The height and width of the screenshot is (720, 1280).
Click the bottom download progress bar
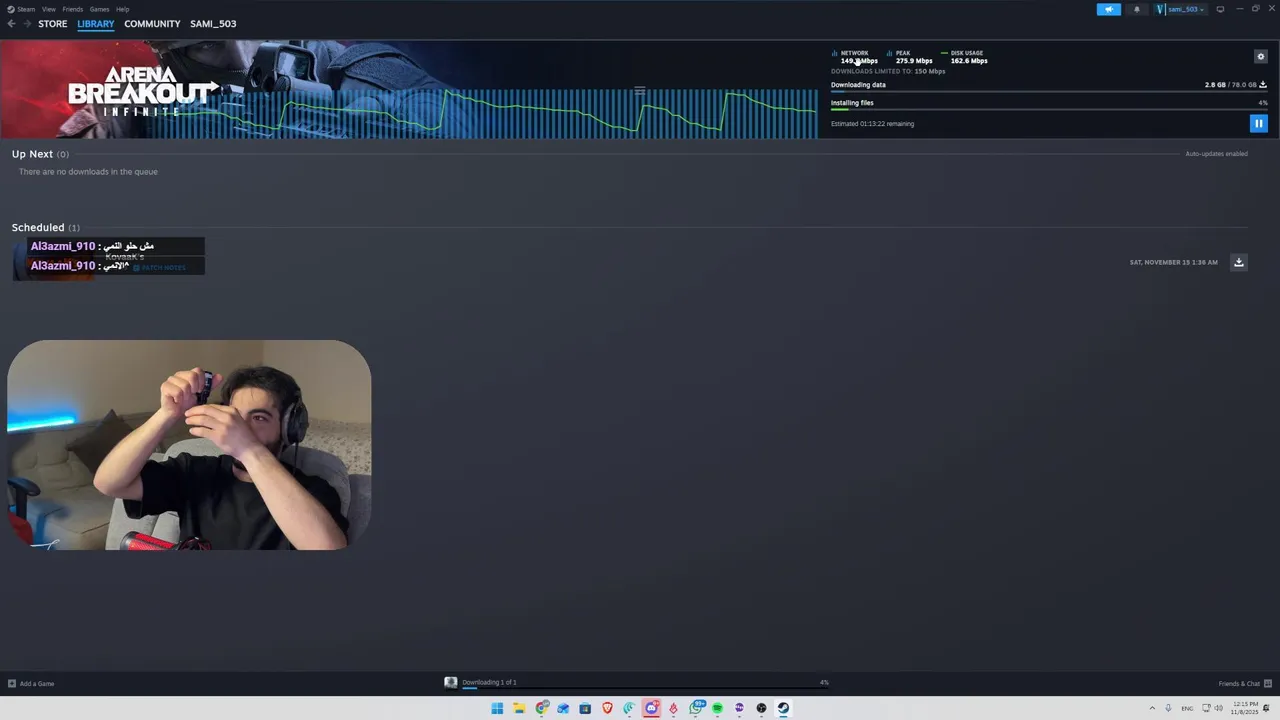[x=645, y=688]
